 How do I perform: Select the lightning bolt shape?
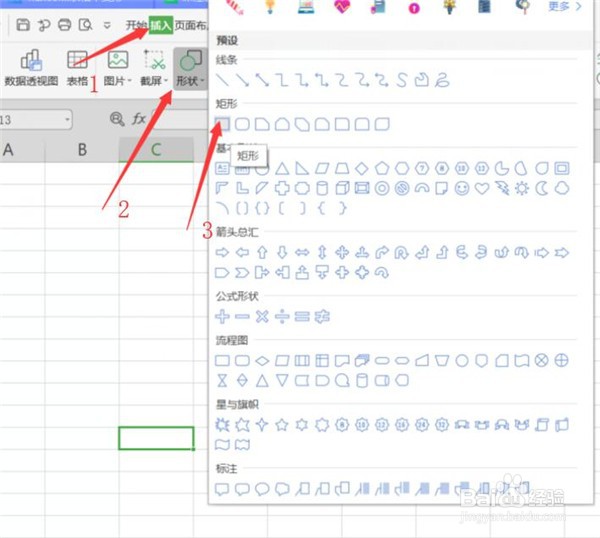pos(502,188)
